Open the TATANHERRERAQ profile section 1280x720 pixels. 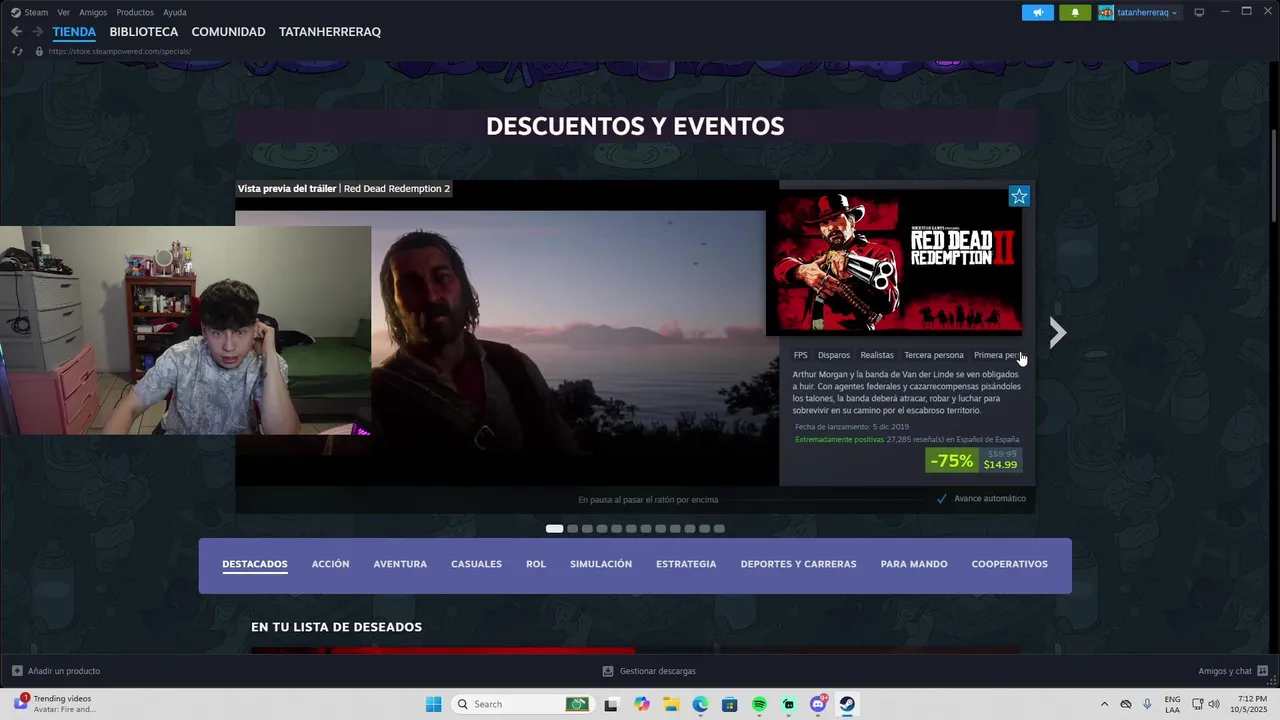(x=330, y=32)
